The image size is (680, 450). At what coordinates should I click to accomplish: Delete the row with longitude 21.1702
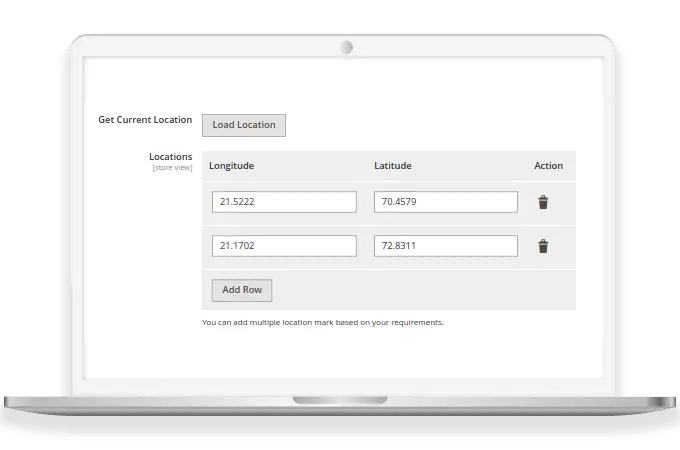pos(543,246)
